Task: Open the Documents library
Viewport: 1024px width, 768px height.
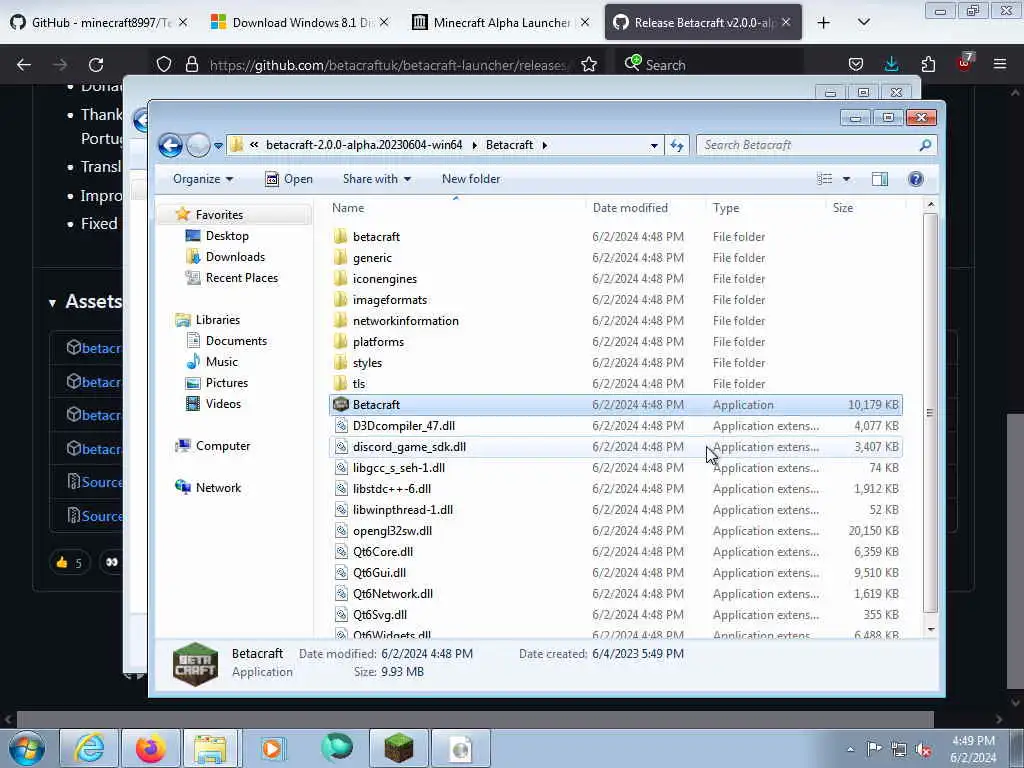Action: click(236, 341)
